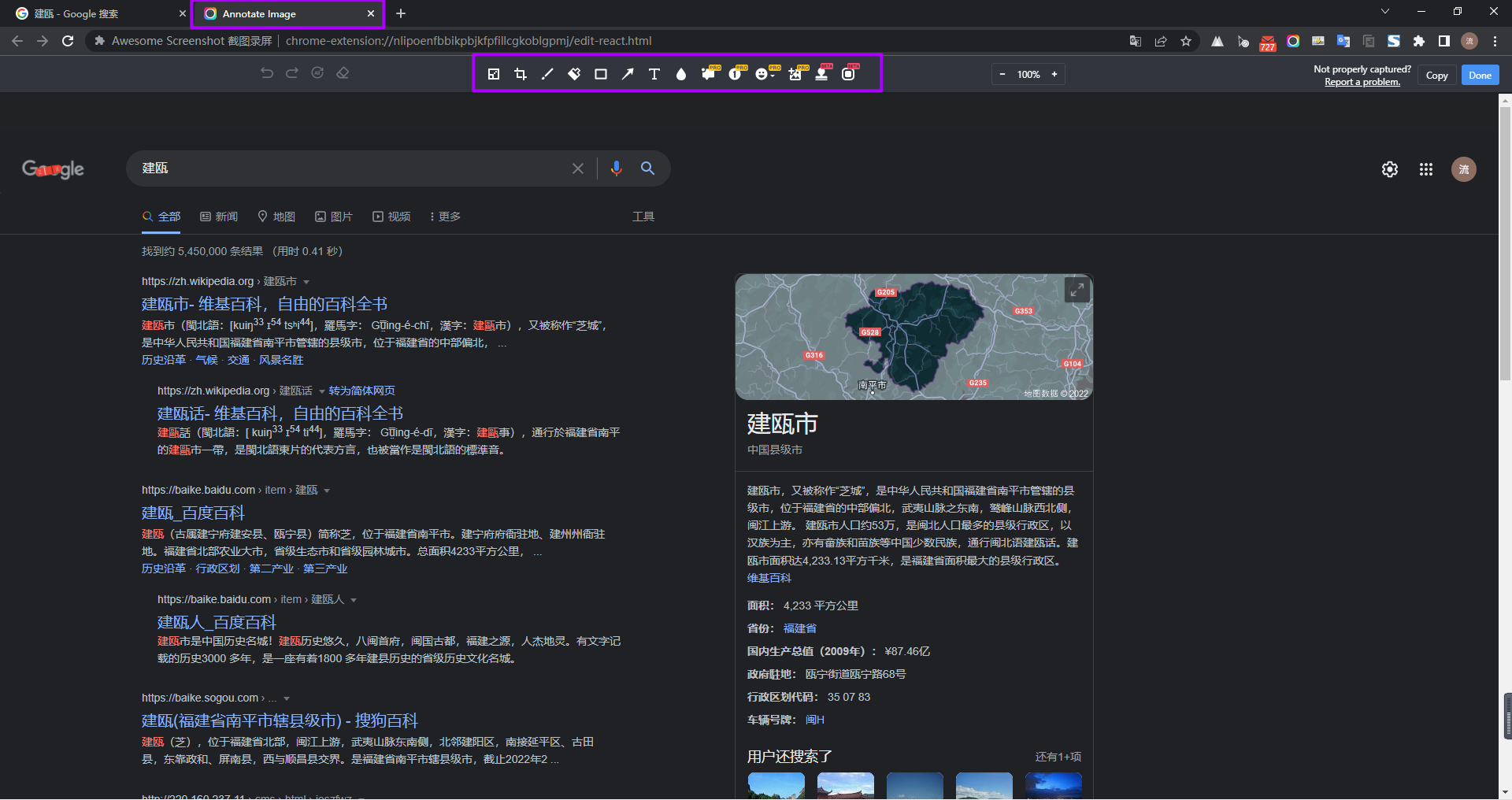Click the 福建省 province link in capture
This screenshot has height=800, width=1512.
(800, 628)
